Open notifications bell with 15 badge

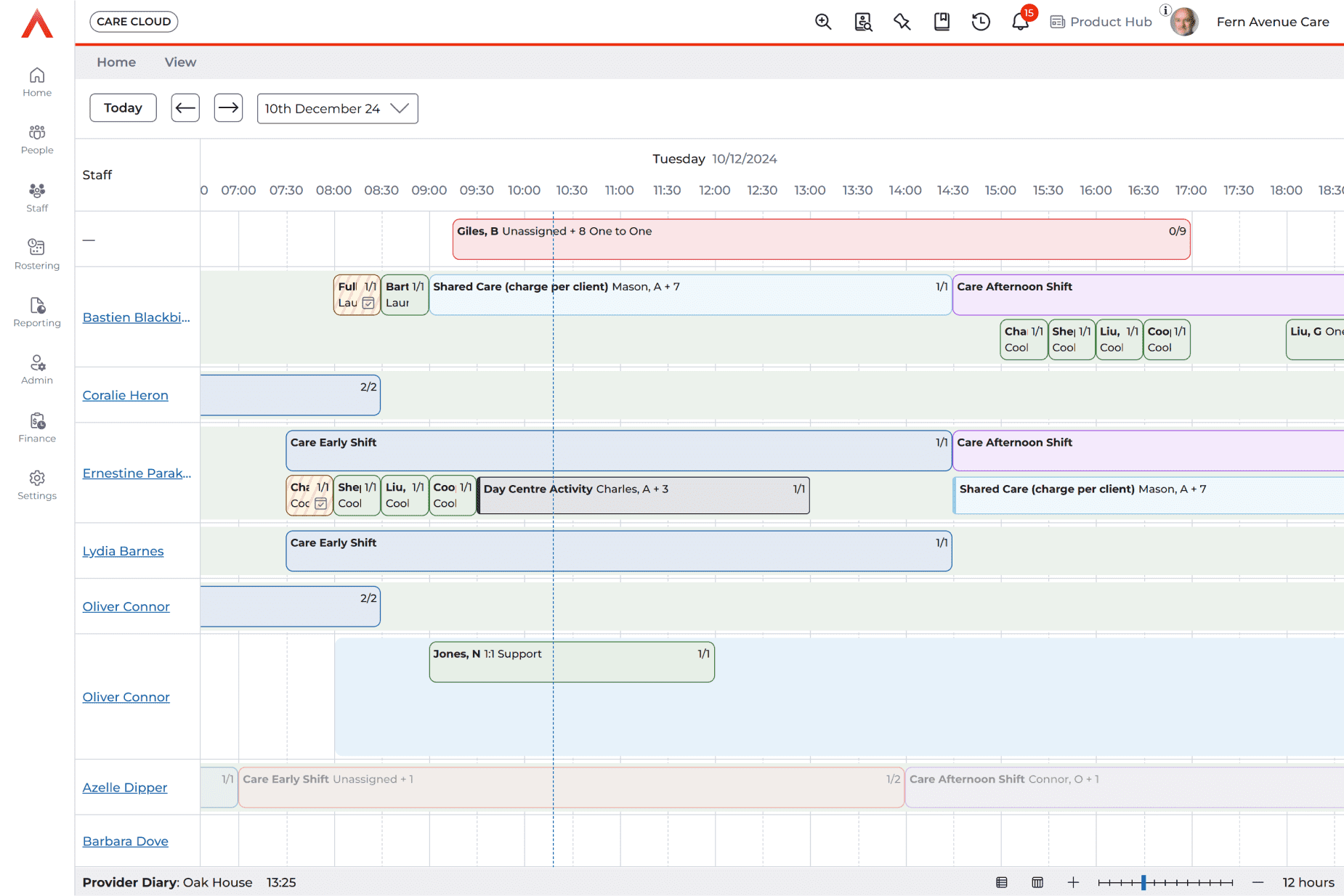tap(1020, 22)
